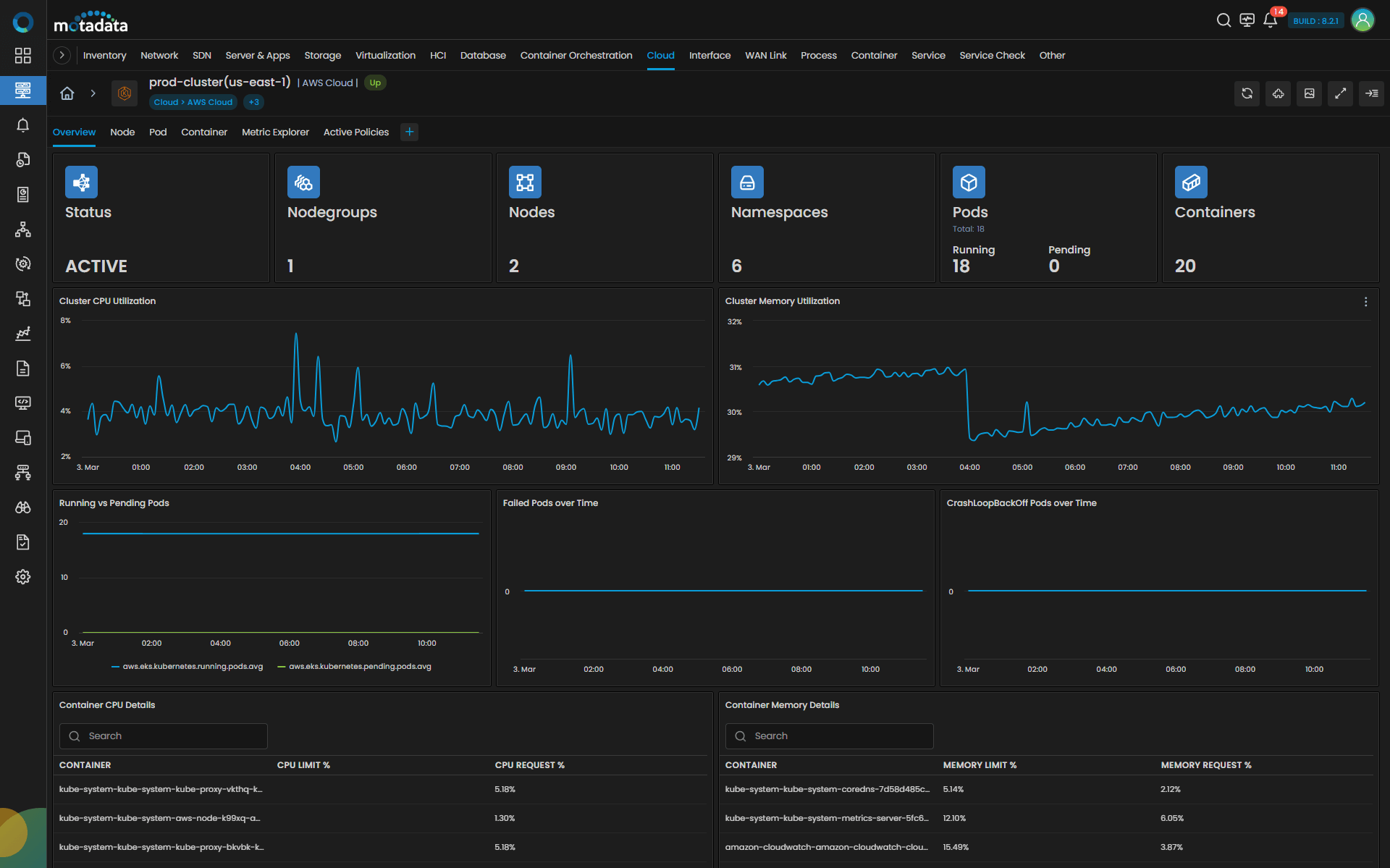Switch to the Metric Explorer tab
The height and width of the screenshot is (868, 1390).
(275, 132)
